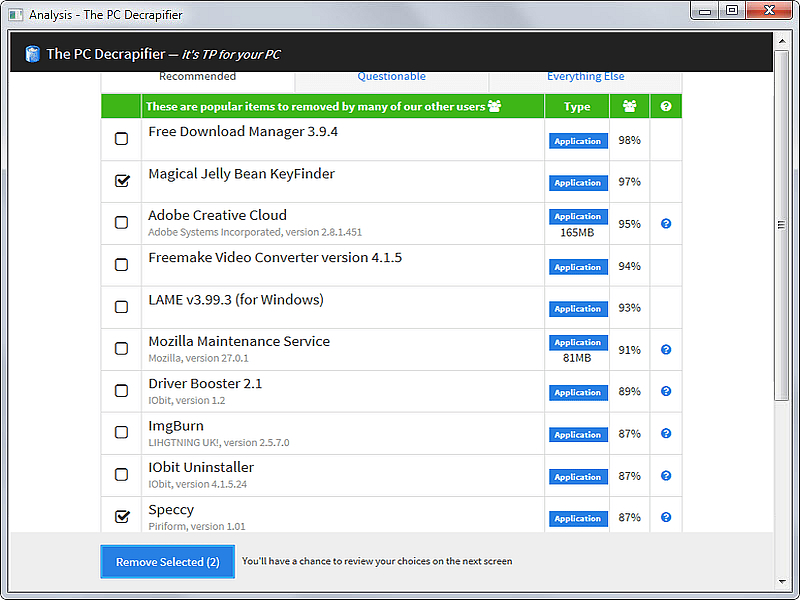Click scrollbar up arrow
Image resolution: width=800 pixels, height=600 pixels.
pyautogui.click(x=782, y=40)
